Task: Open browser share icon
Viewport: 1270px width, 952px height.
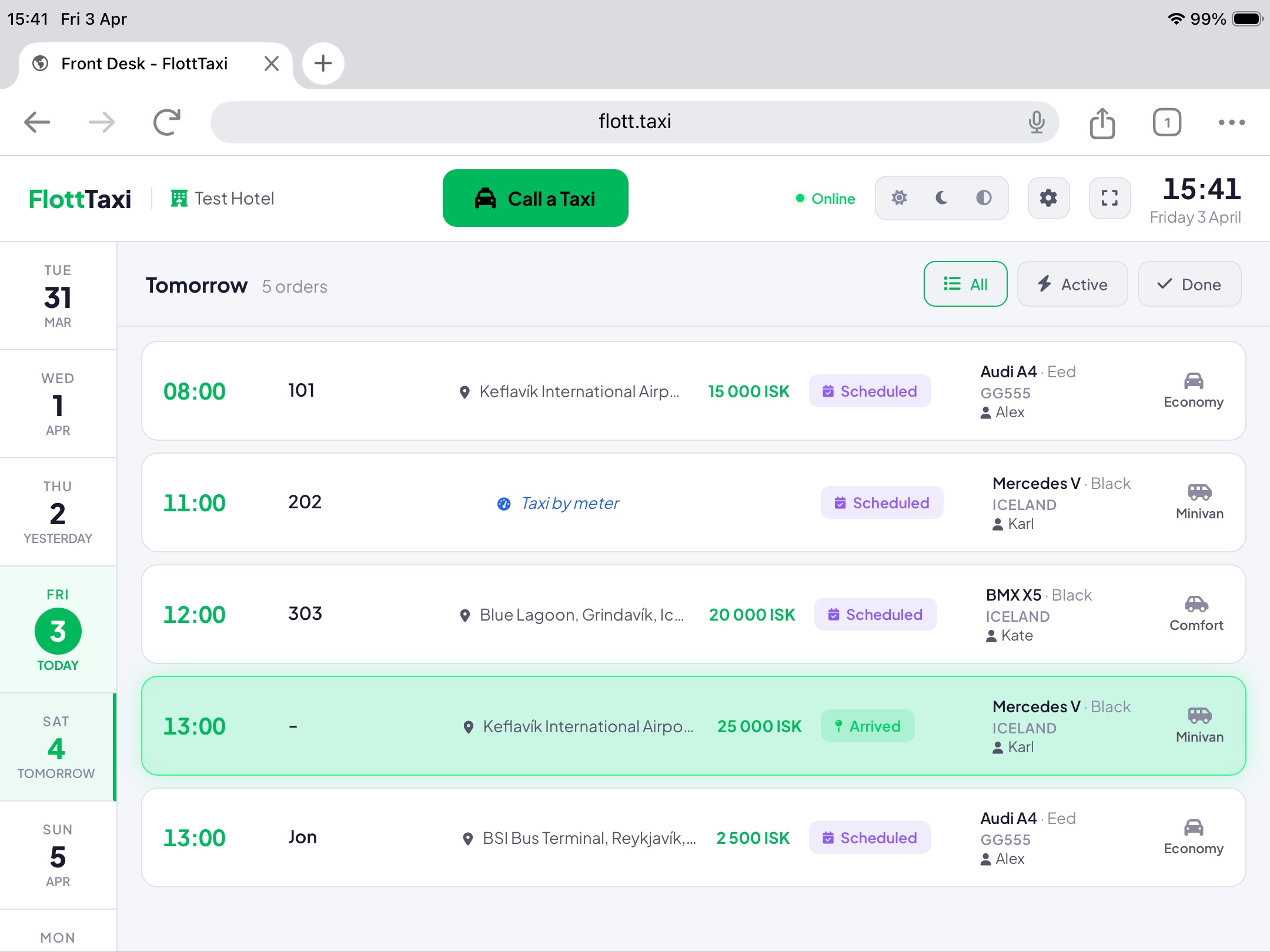Action: tap(1102, 123)
